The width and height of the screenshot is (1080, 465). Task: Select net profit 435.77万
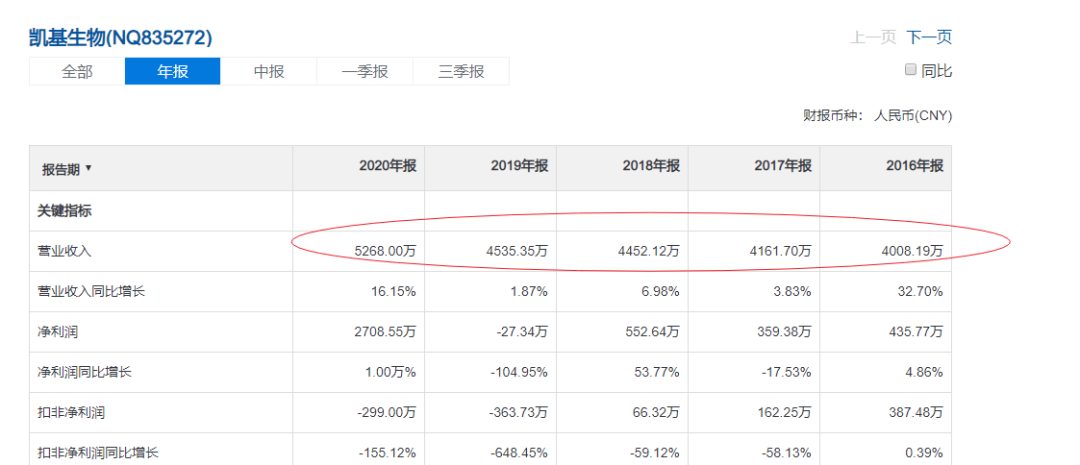pyautogui.click(x=915, y=332)
